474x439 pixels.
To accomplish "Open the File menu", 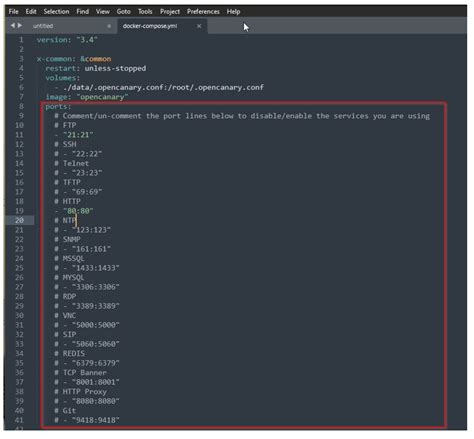I will (x=14, y=12).
